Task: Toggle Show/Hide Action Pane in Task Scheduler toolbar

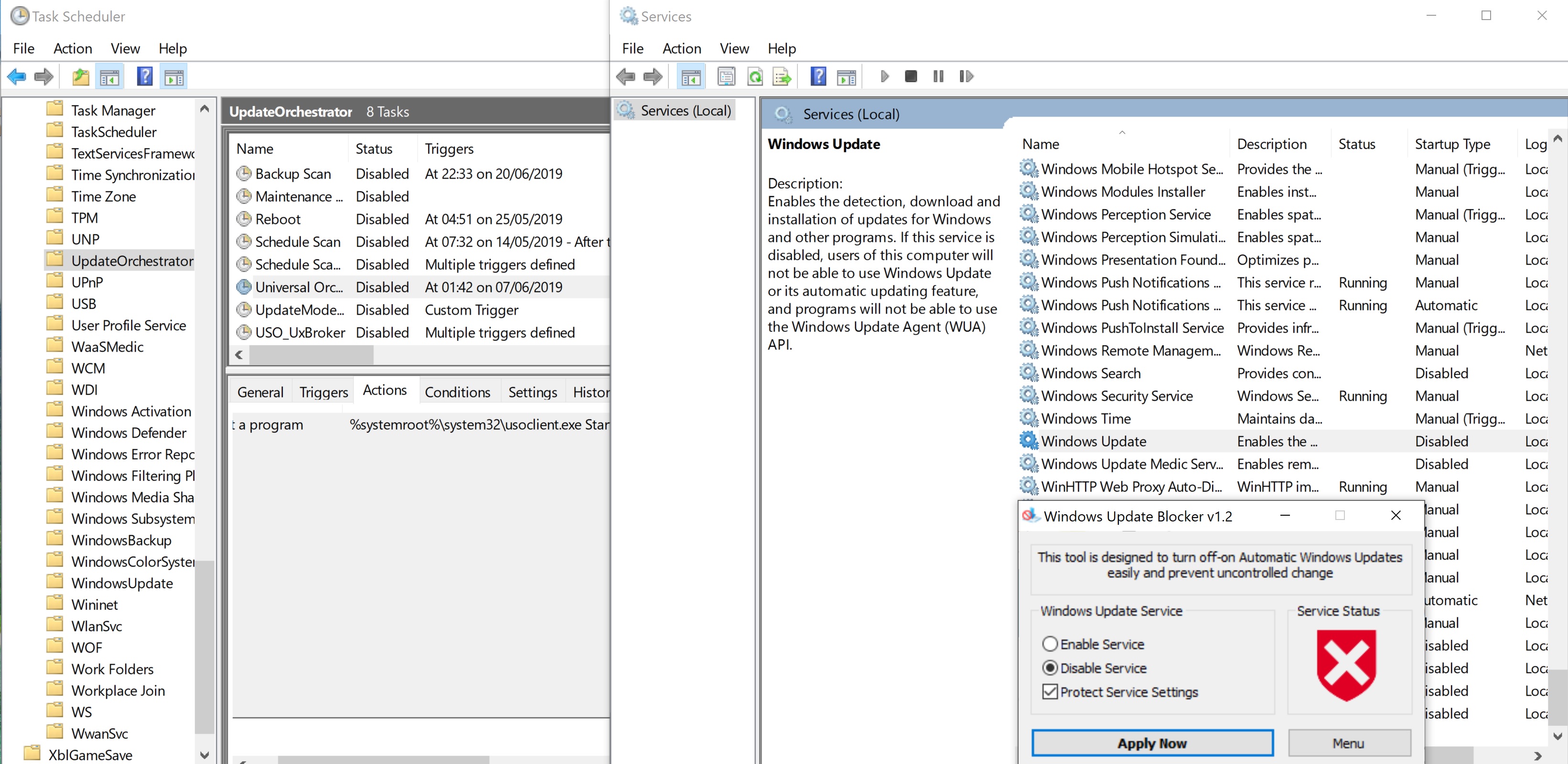Action: [x=174, y=77]
